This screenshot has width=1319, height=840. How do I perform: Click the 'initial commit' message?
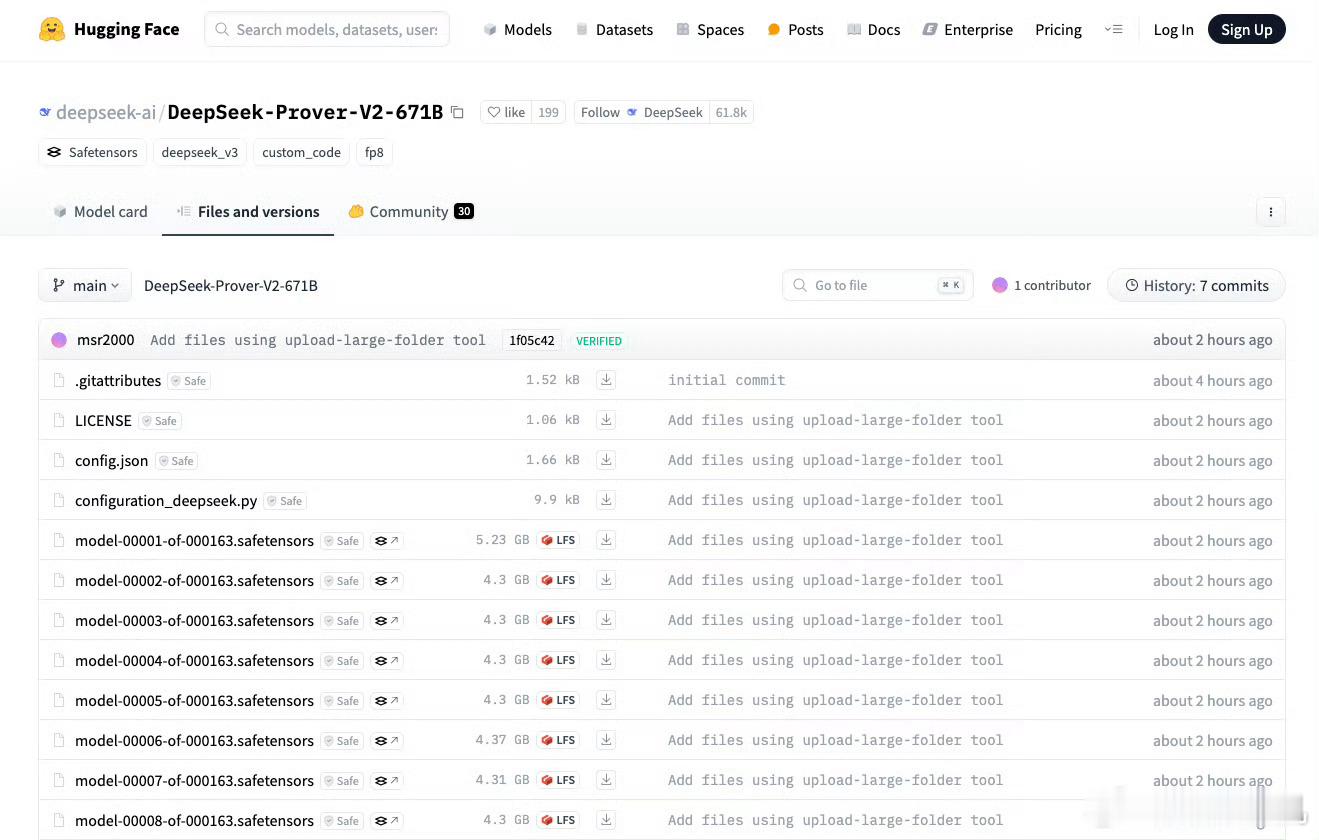tap(727, 380)
